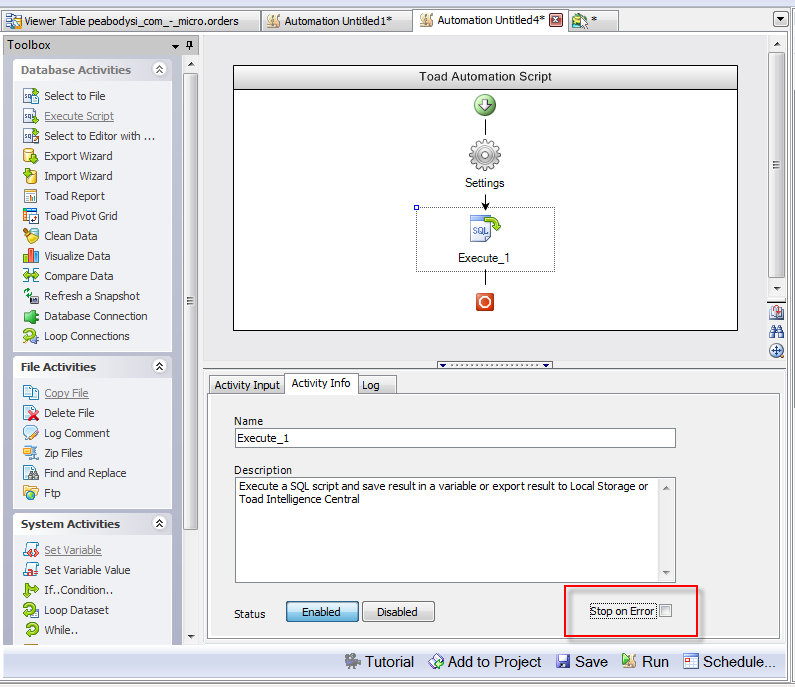The width and height of the screenshot is (795, 687).
Task: Pick the Toad Pivot Grid activity
Action: coord(70,216)
